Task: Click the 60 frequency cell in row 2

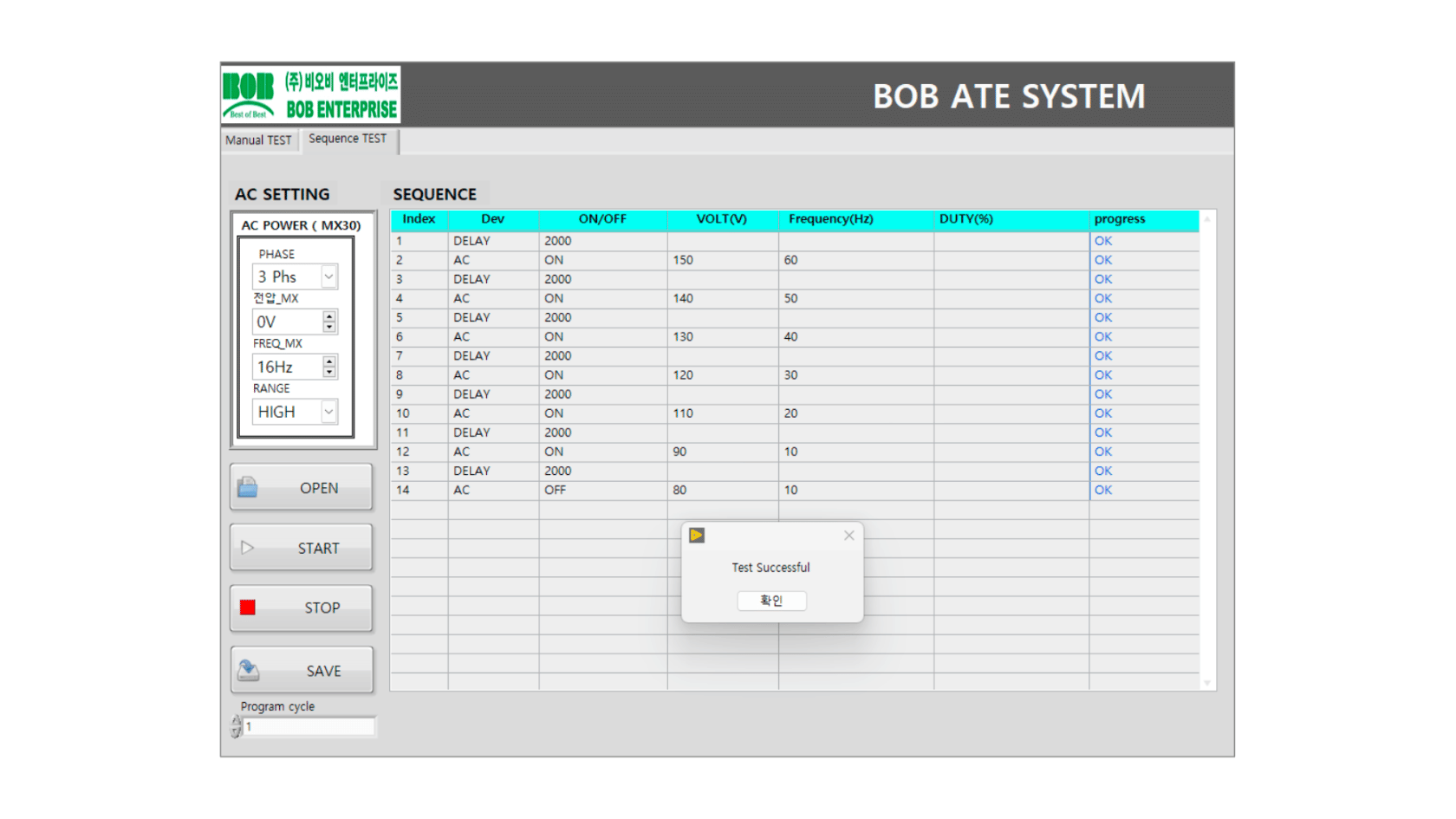Action: (856, 260)
